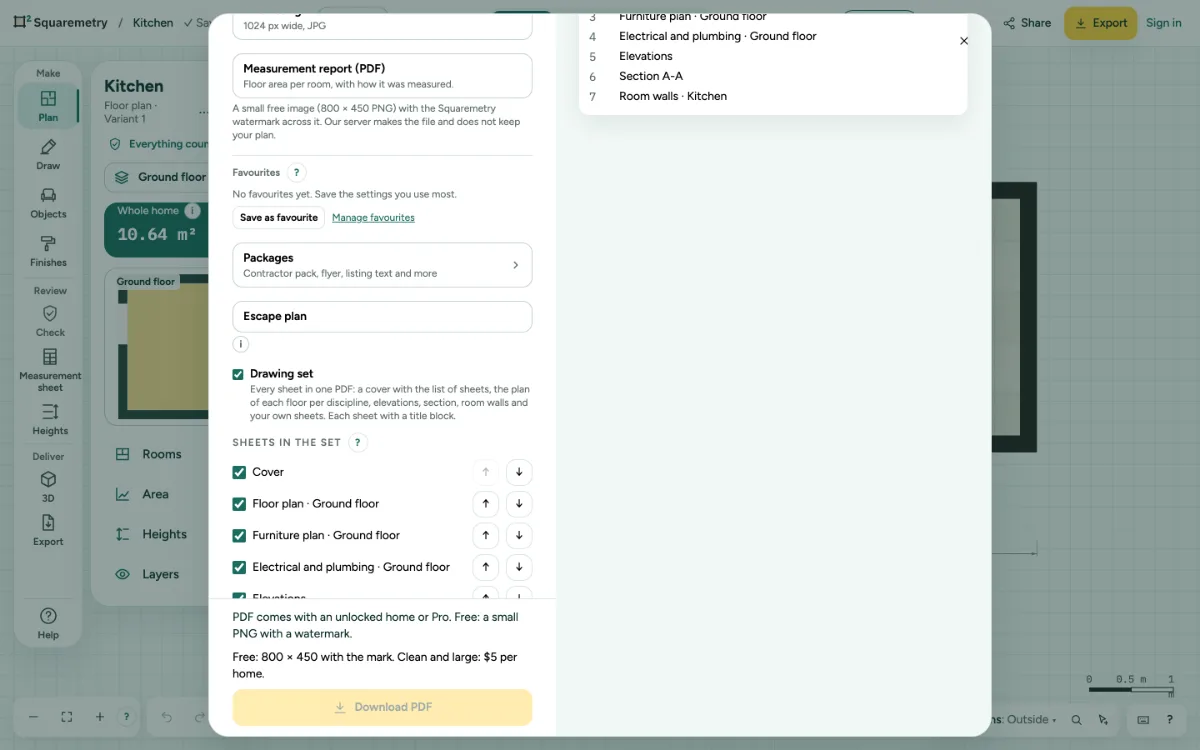Open the Ground floor level selector
This screenshot has width=1200, height=750.
[x=162, y=177]
